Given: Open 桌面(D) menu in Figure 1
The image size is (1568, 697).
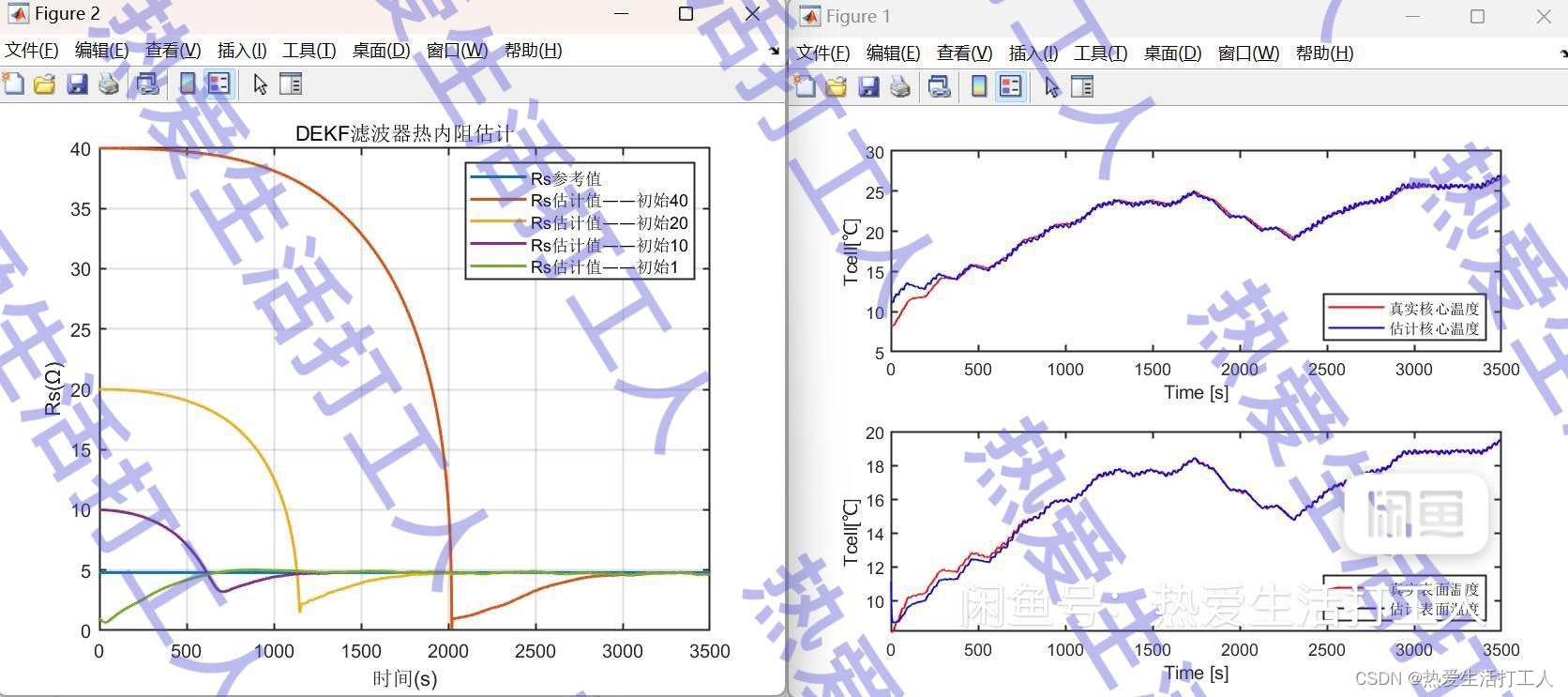Looking at the screenshot, I should [x=1172, y=53].
